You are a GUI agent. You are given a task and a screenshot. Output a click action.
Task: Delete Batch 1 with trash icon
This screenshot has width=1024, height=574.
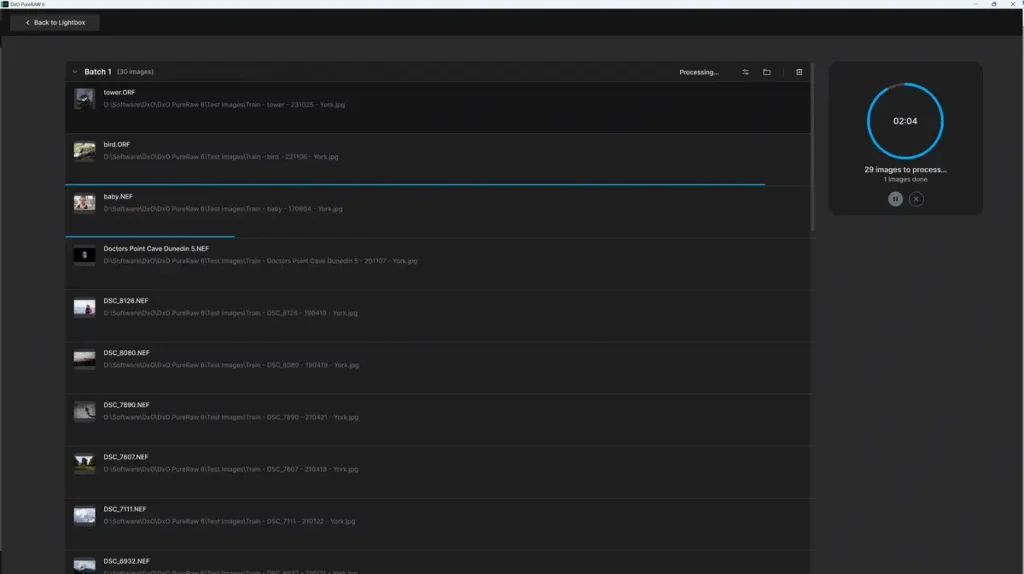(798, 72)
